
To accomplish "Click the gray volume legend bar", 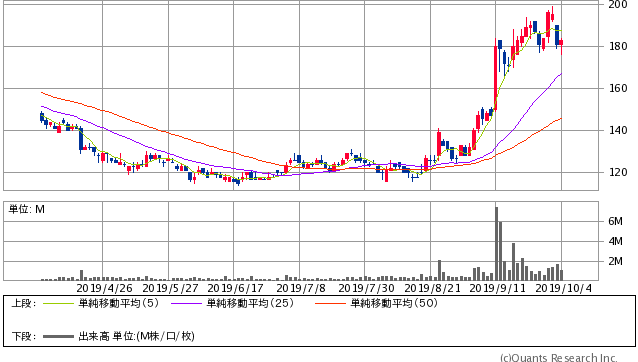I will [58, 336].
